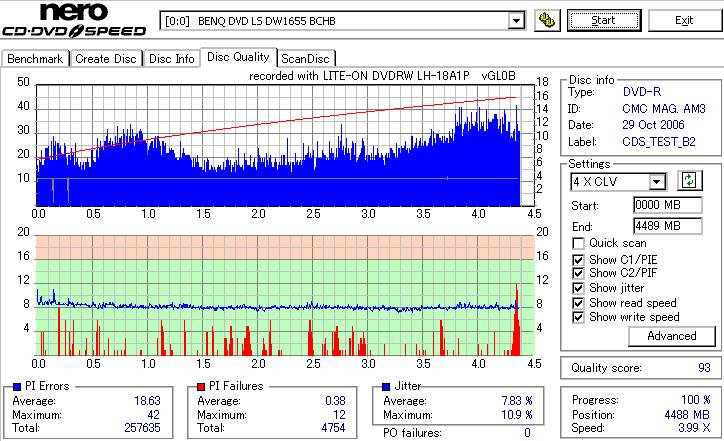Click the PO failures value 0

(x=527, y=433)
